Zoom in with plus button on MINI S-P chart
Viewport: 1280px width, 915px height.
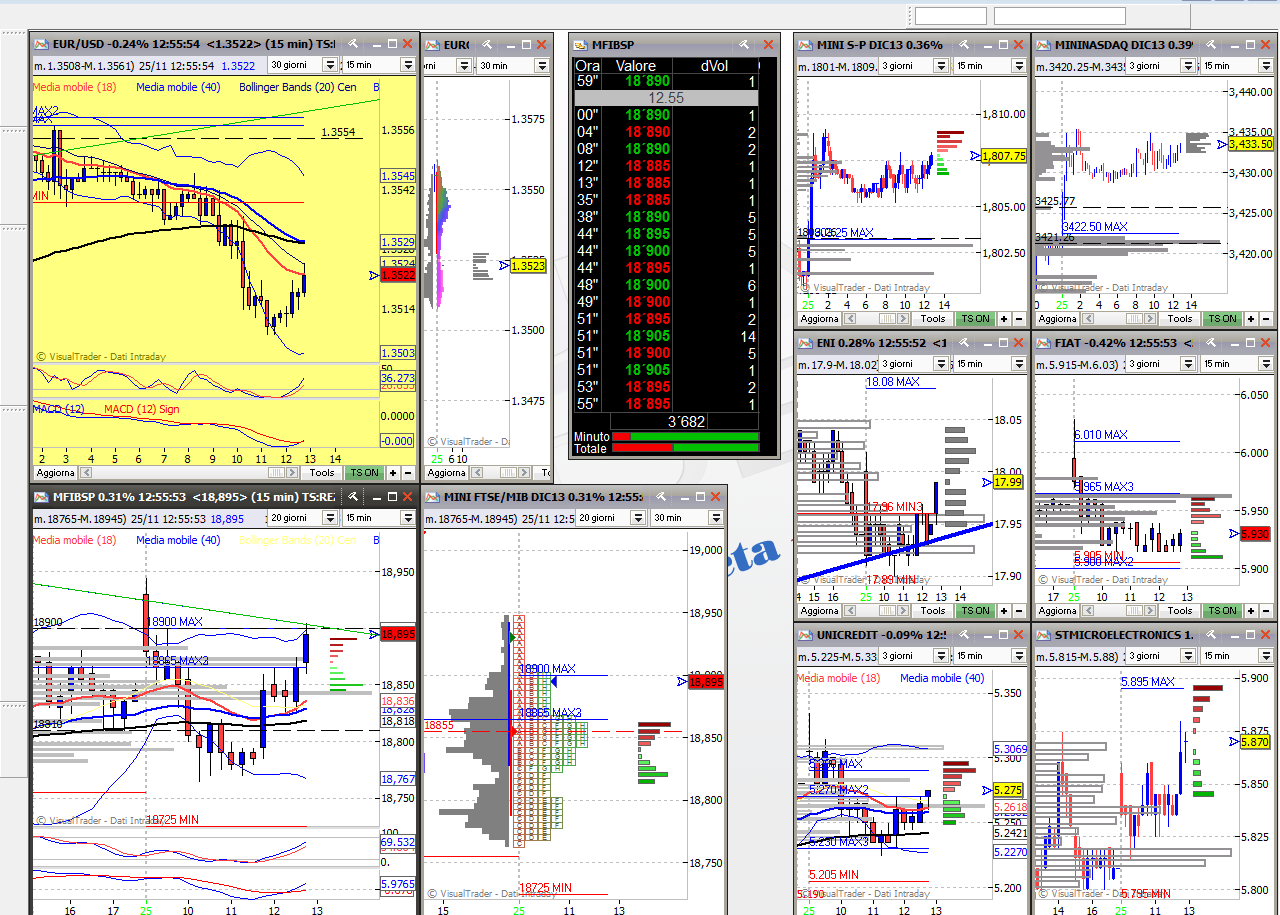click(1003, 319)
